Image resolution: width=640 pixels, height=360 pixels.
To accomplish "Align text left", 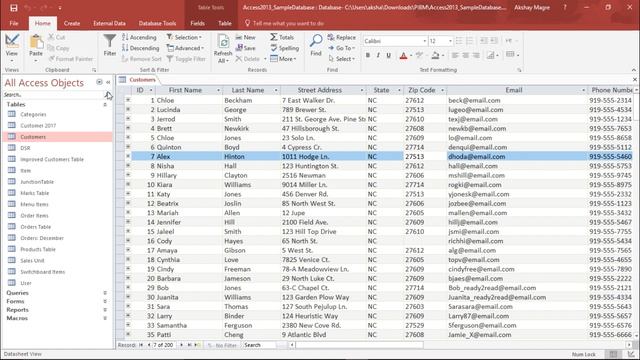I will point(455,55).
